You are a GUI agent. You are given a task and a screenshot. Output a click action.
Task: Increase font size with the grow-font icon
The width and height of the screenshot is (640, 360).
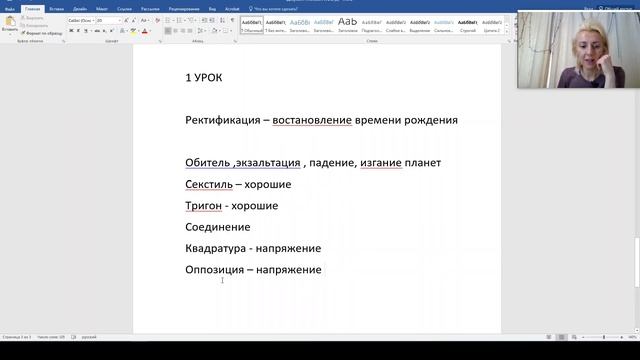[x=127, y=20]
